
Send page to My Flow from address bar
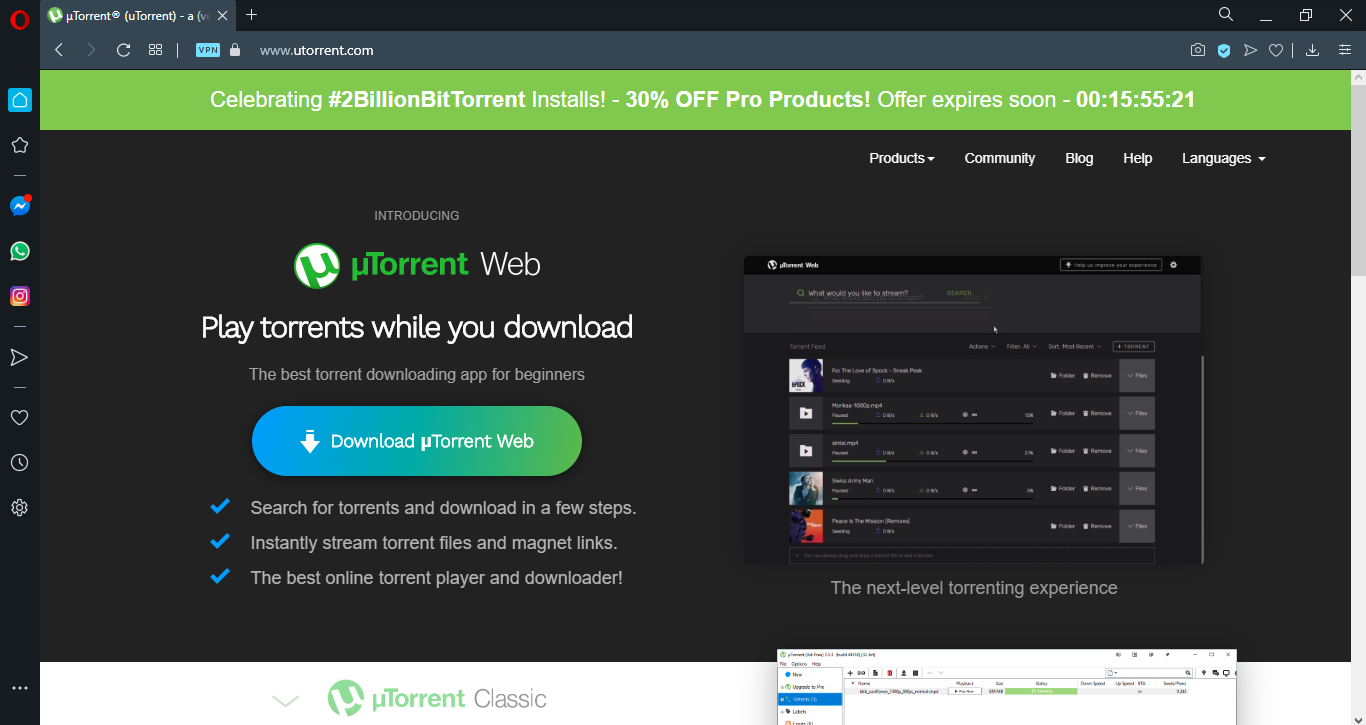(x=1250, y=50)
